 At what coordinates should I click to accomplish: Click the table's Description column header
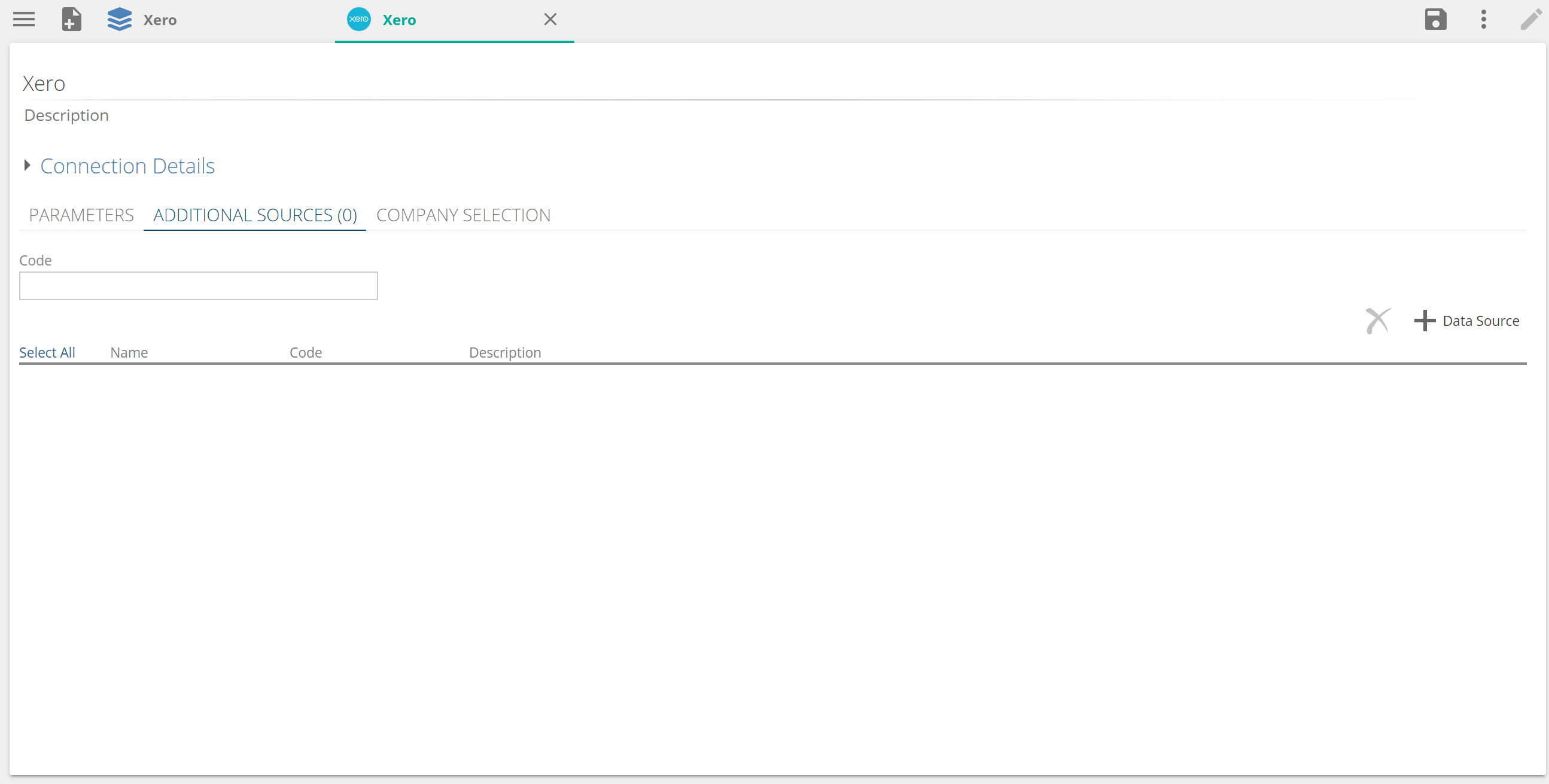point(505,352)
